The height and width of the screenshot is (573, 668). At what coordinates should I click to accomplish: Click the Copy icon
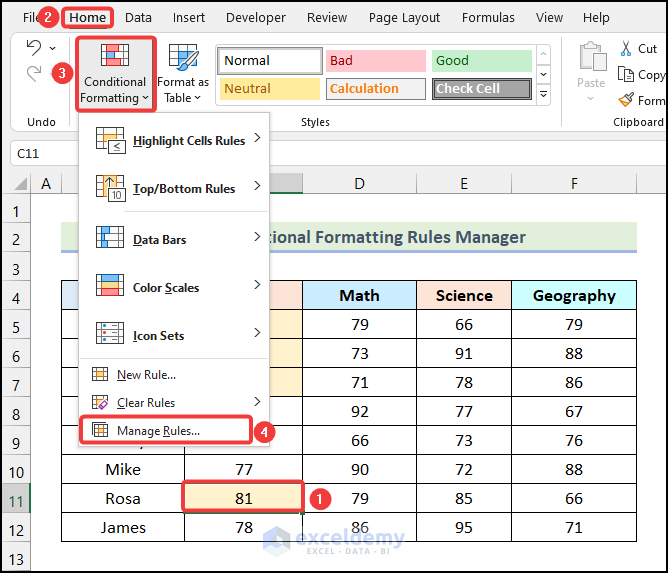point(626,75)
